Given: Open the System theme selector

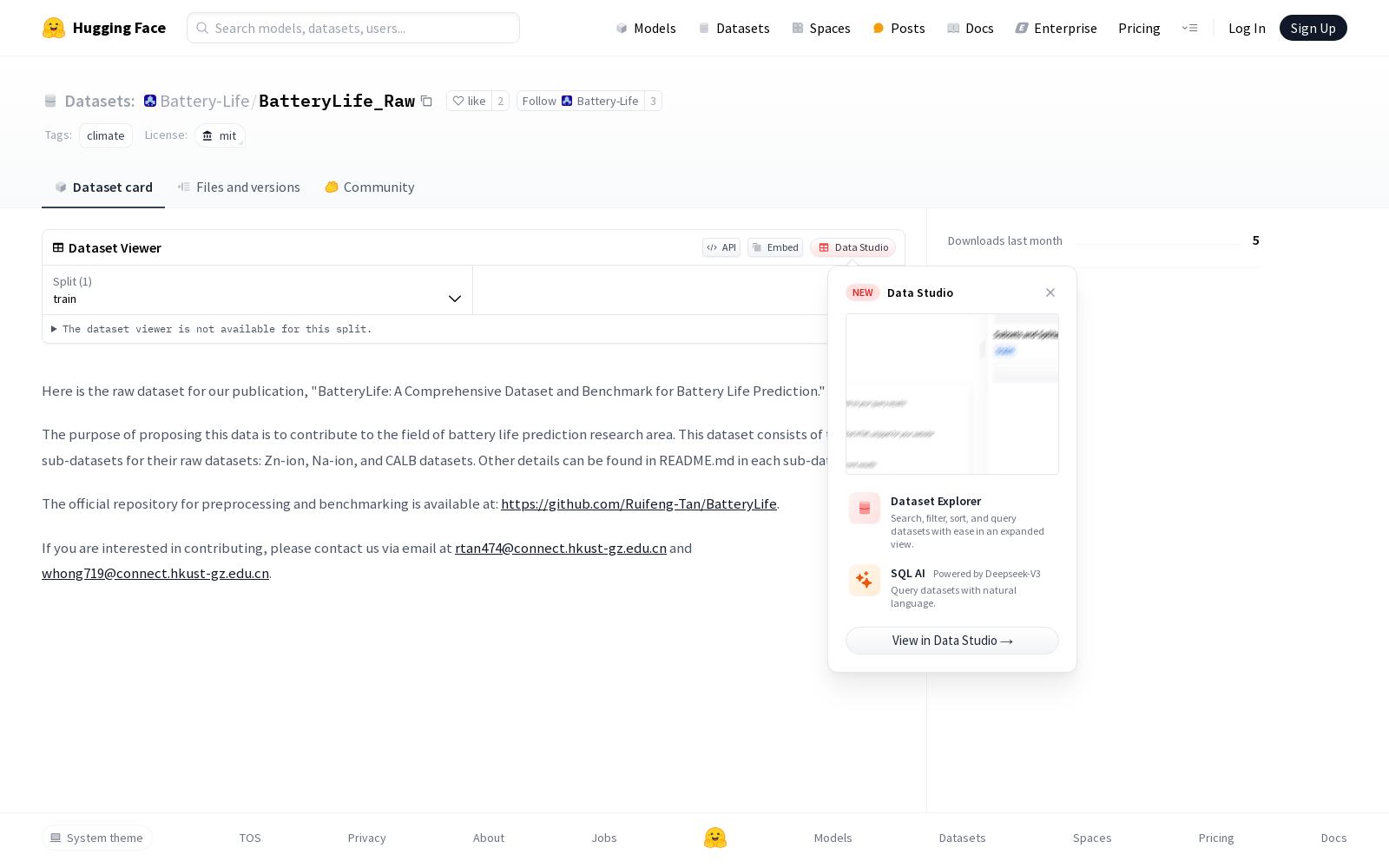Looking at the screenshot, I should point(97,838).
